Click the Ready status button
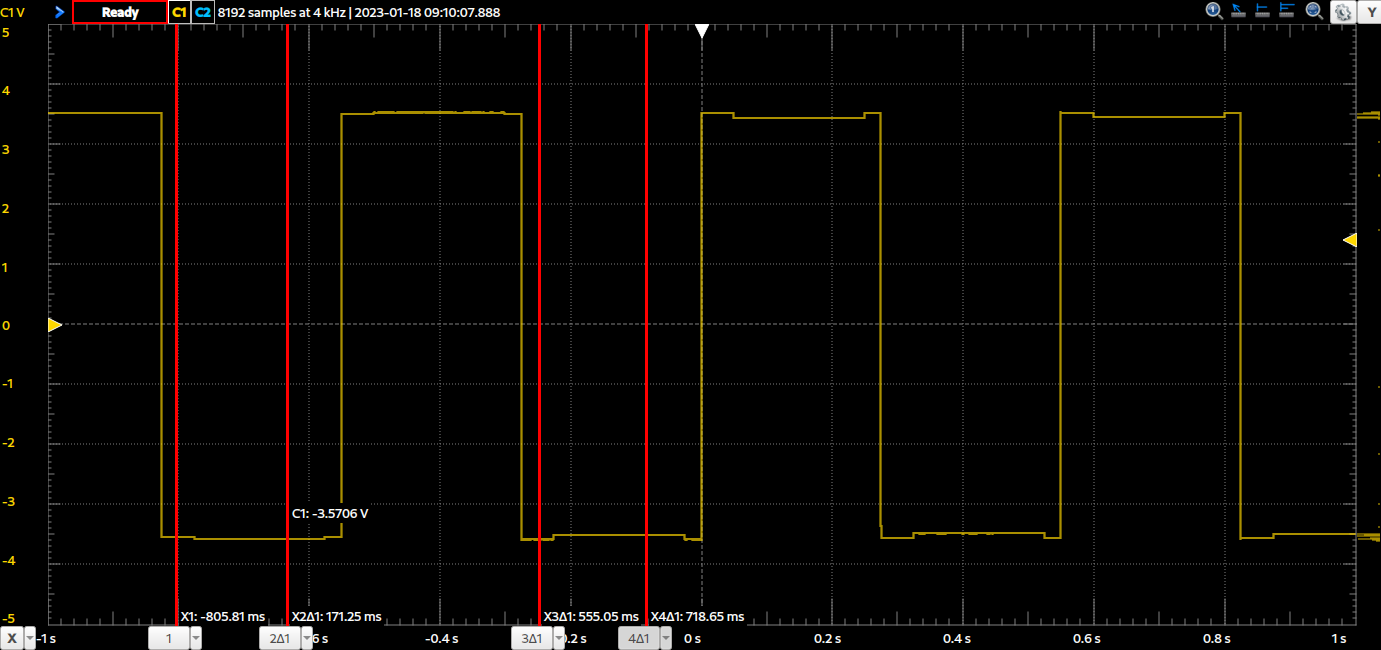Viewport: 1381px width, 650px height. (x=120, y=12)
